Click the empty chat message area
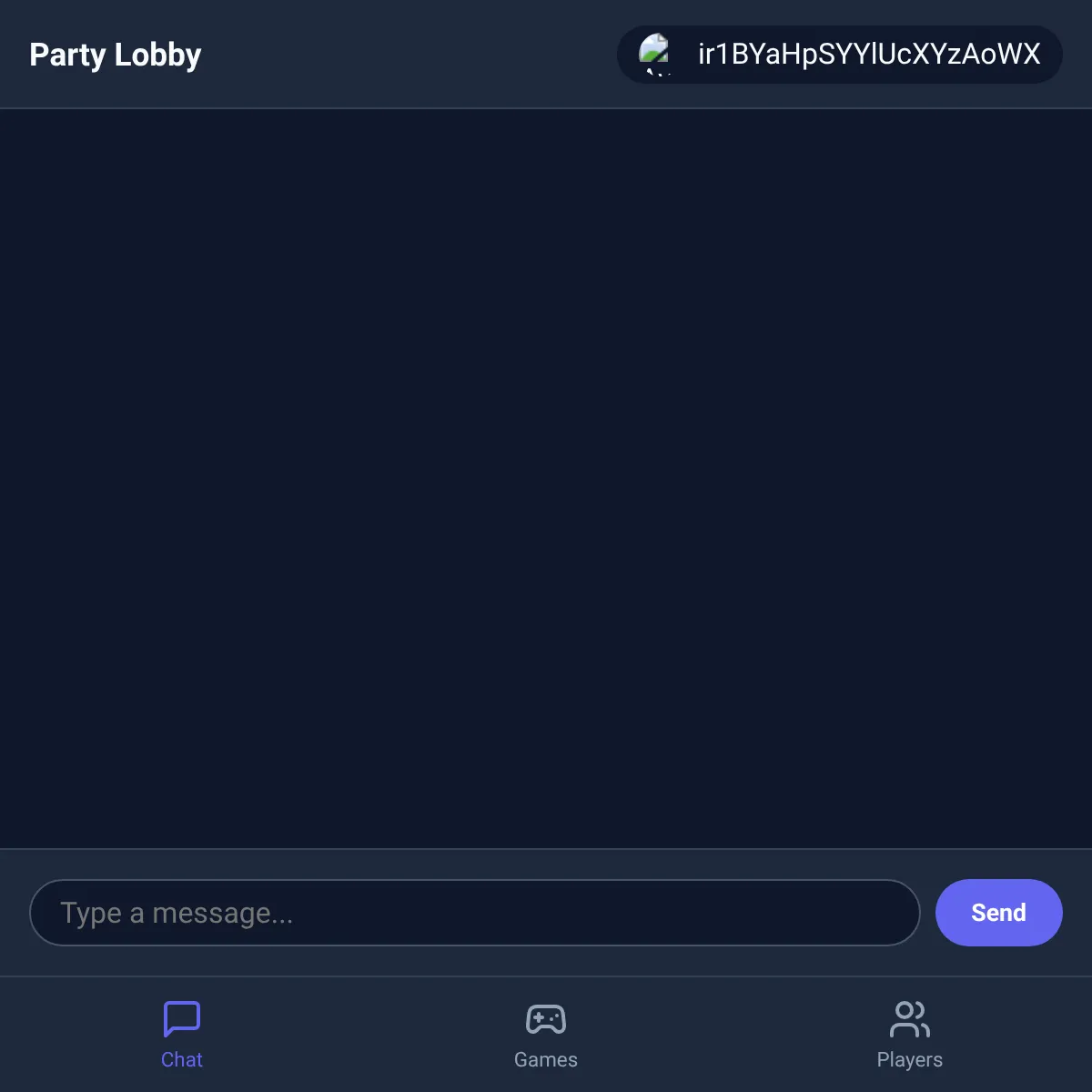 [x=546, y=479]
